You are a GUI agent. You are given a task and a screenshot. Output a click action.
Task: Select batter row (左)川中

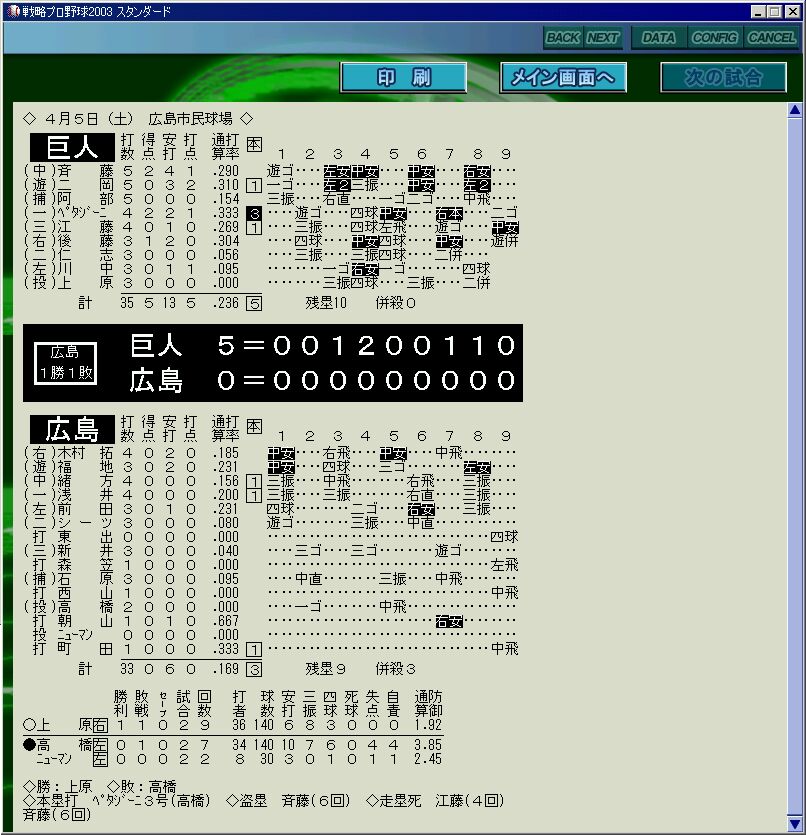(270, 269)
